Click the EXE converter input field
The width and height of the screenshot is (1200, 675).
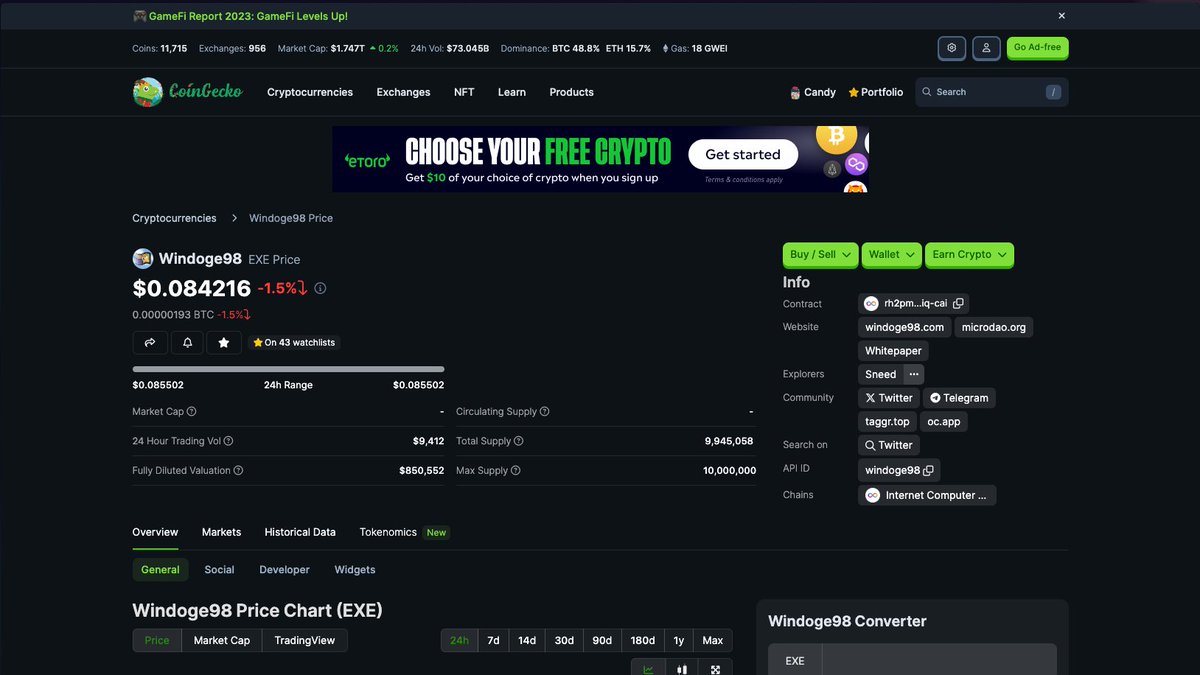click(x=939, y=660)
